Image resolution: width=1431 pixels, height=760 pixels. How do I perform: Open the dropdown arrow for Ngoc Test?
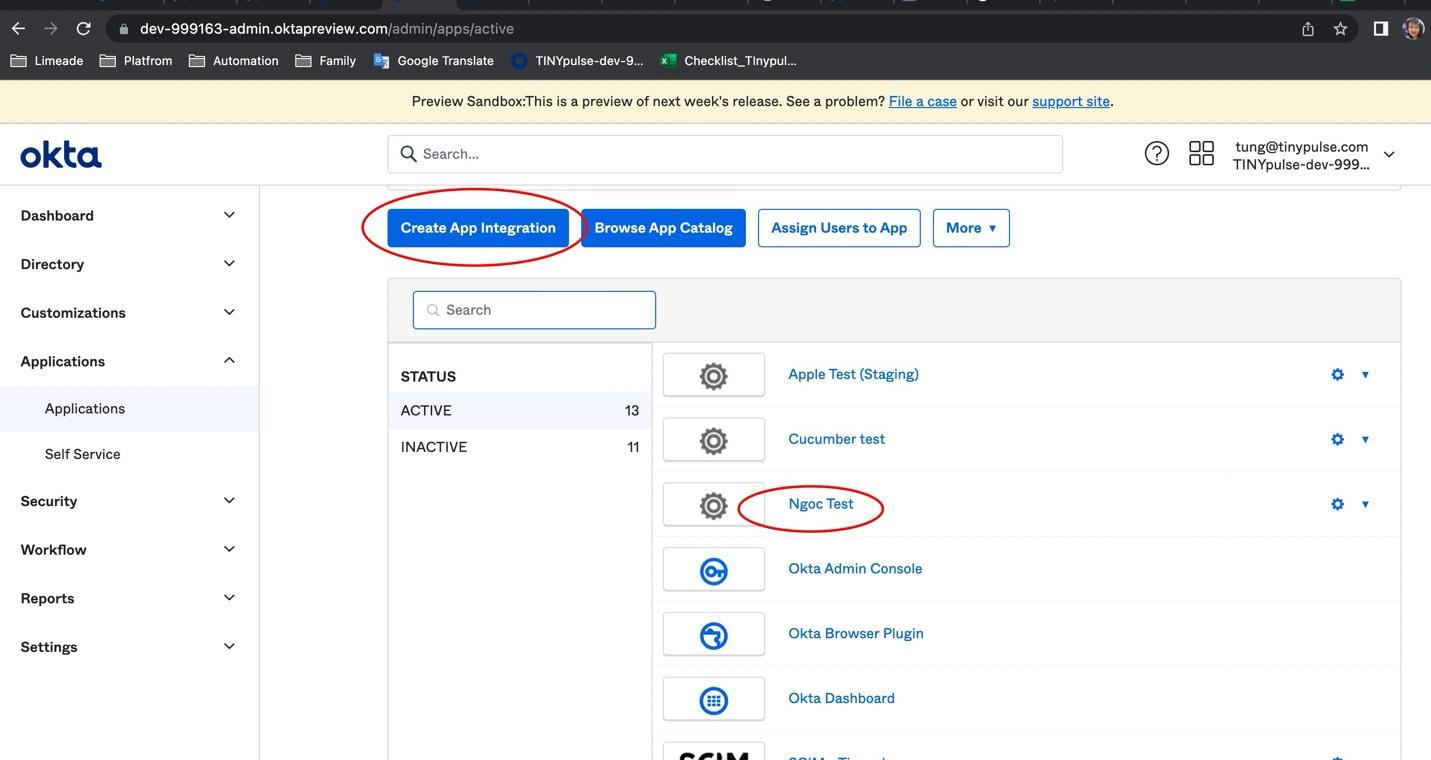coord(1365,505)
